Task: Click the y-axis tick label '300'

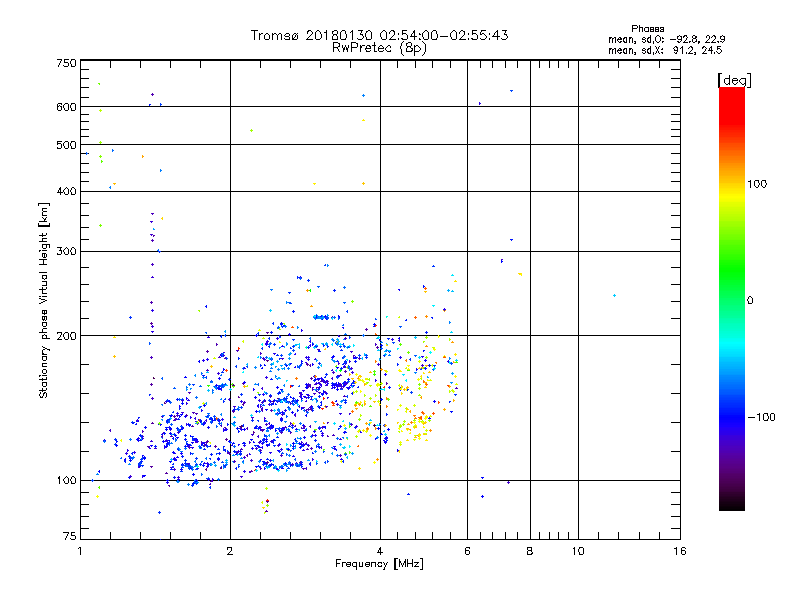Action: point(66,252)
